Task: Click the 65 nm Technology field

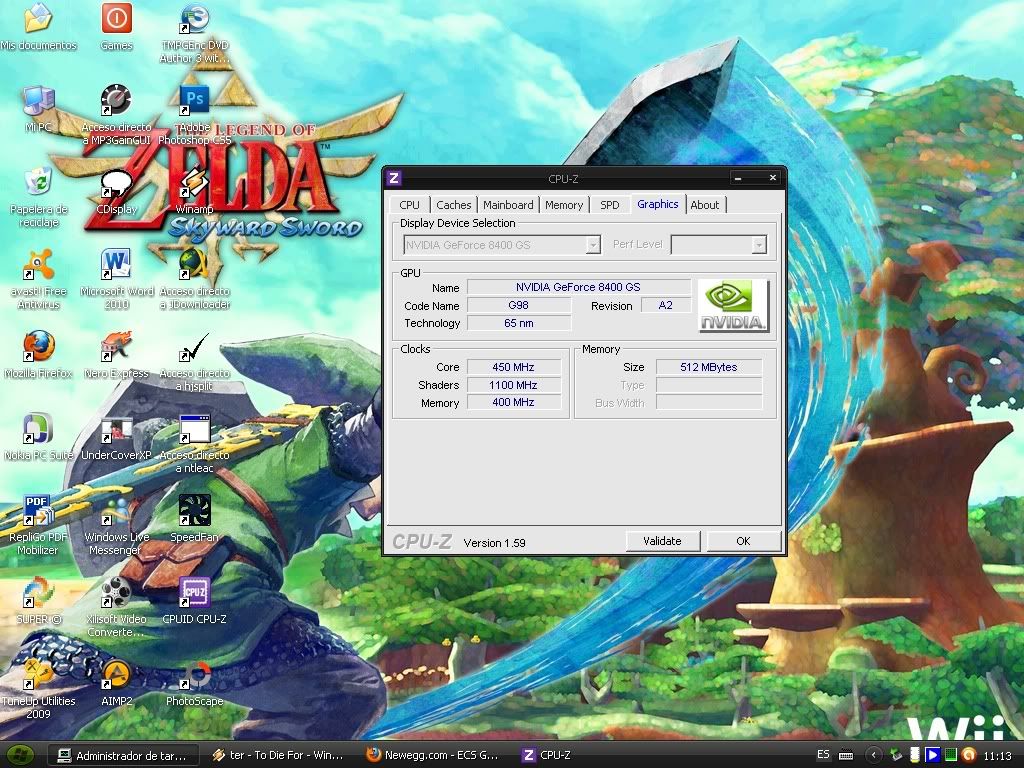Action: click(519, 323)
